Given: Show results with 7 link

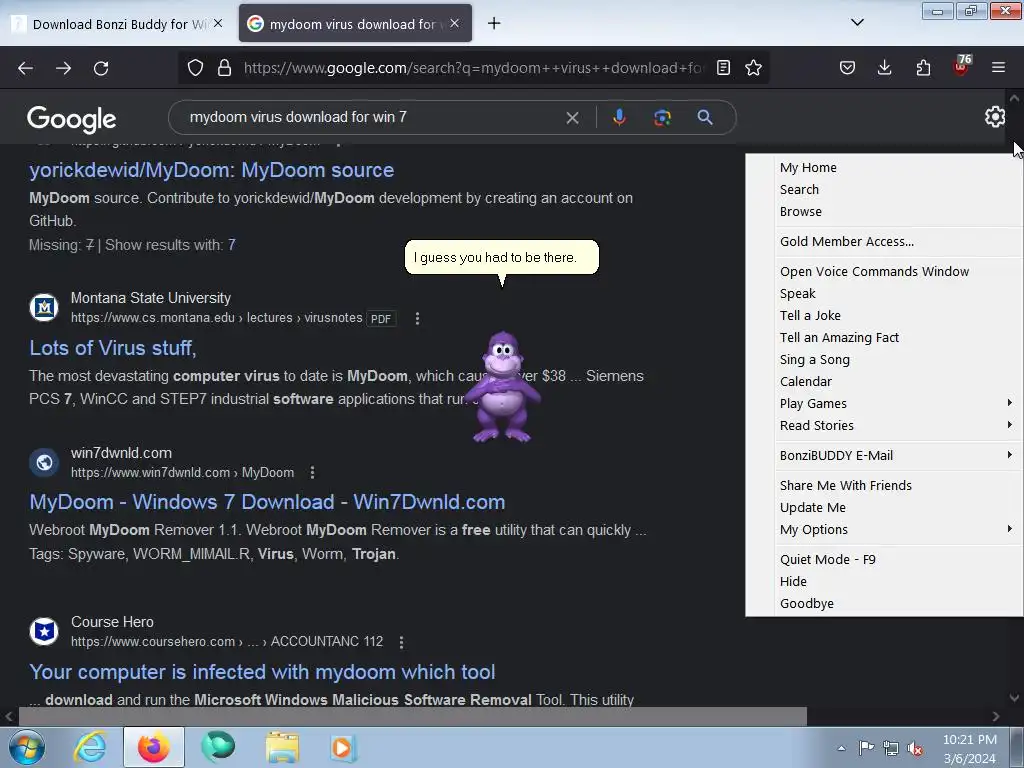Looking at the screenshot, I should [231, 245].
